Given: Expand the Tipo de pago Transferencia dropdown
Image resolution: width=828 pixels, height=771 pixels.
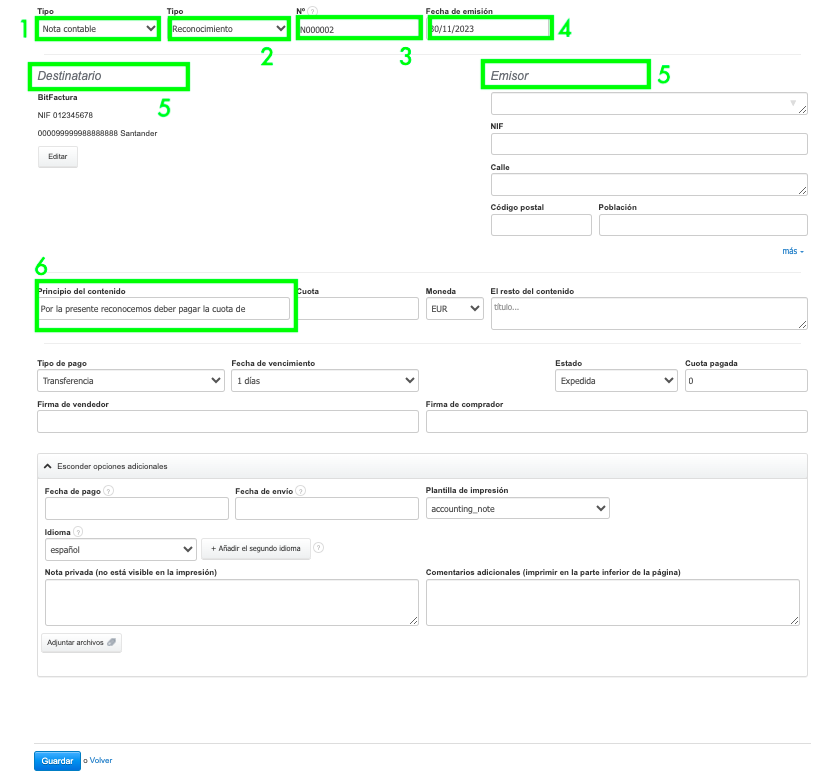Looking at the screenshot, I should 130,381.
